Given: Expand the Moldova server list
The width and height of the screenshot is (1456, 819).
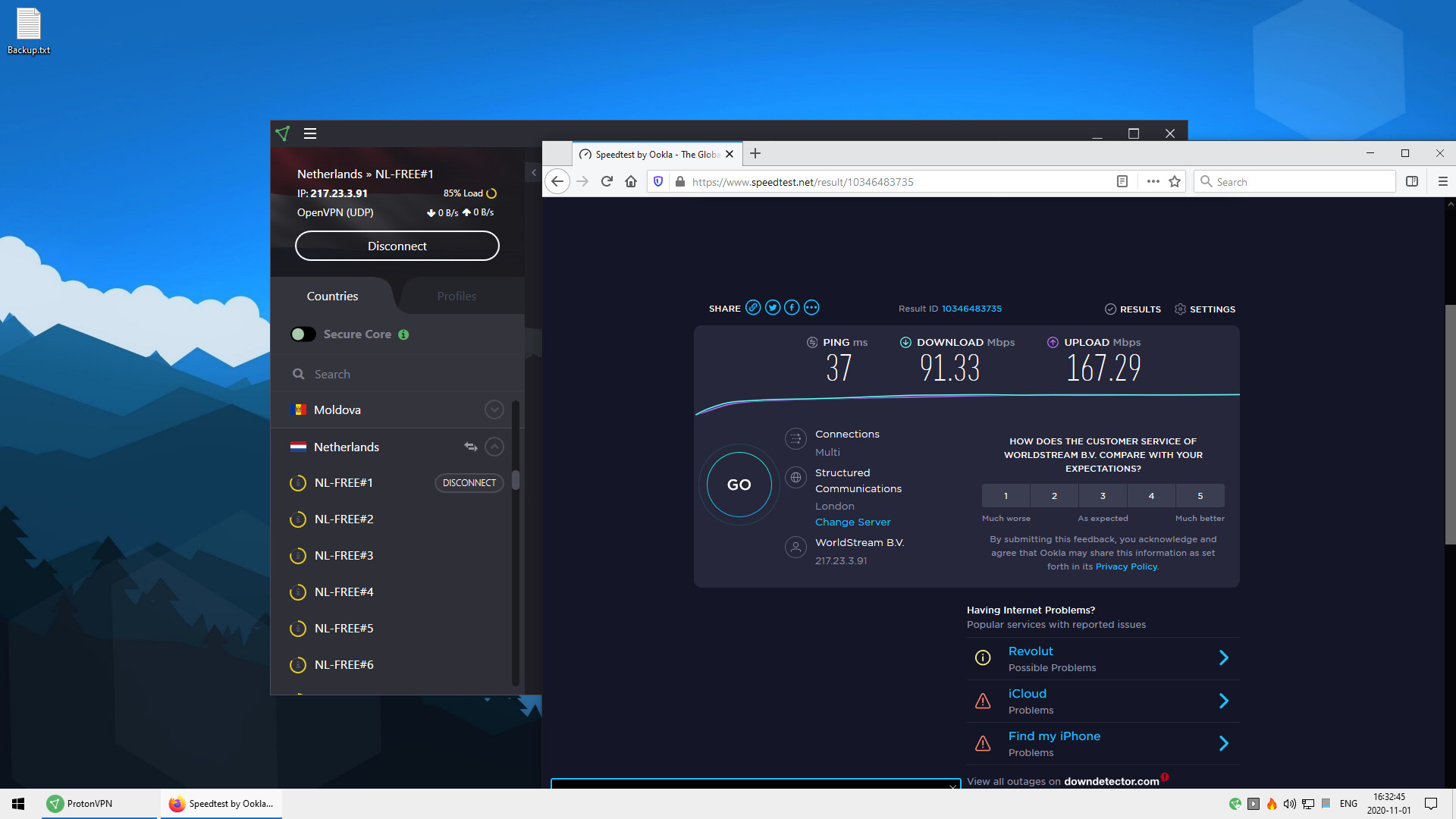Looking at the screenshot, I should point(494,409).
